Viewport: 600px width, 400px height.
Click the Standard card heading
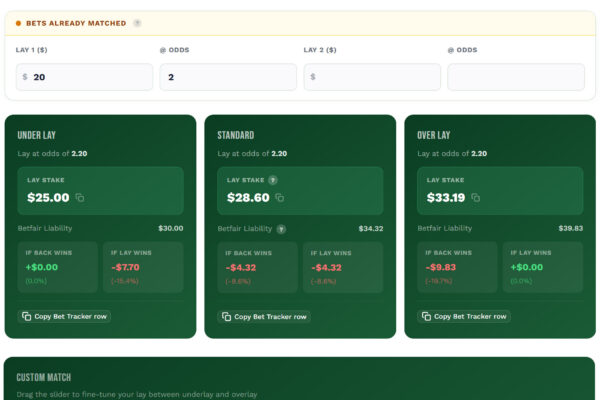point(236,135)
